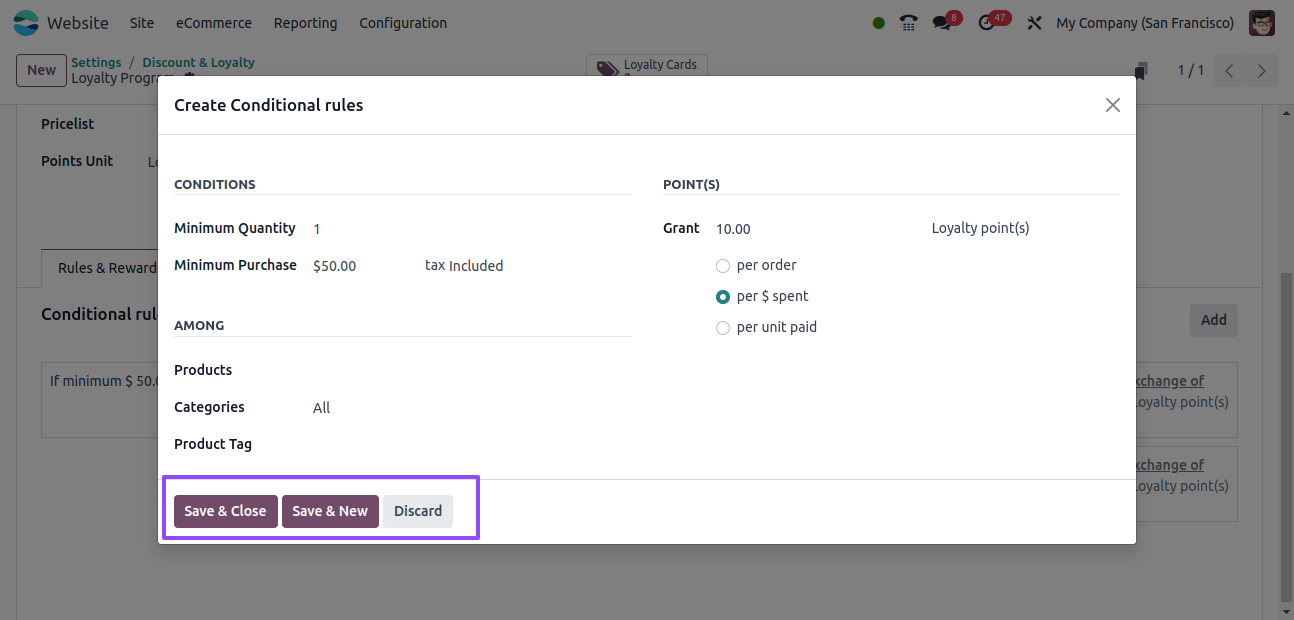This screenshot has width=1294, height=620.
Task: Click the 'If minimum $ 50.0' rule card
Action: (x=100, y=400)
